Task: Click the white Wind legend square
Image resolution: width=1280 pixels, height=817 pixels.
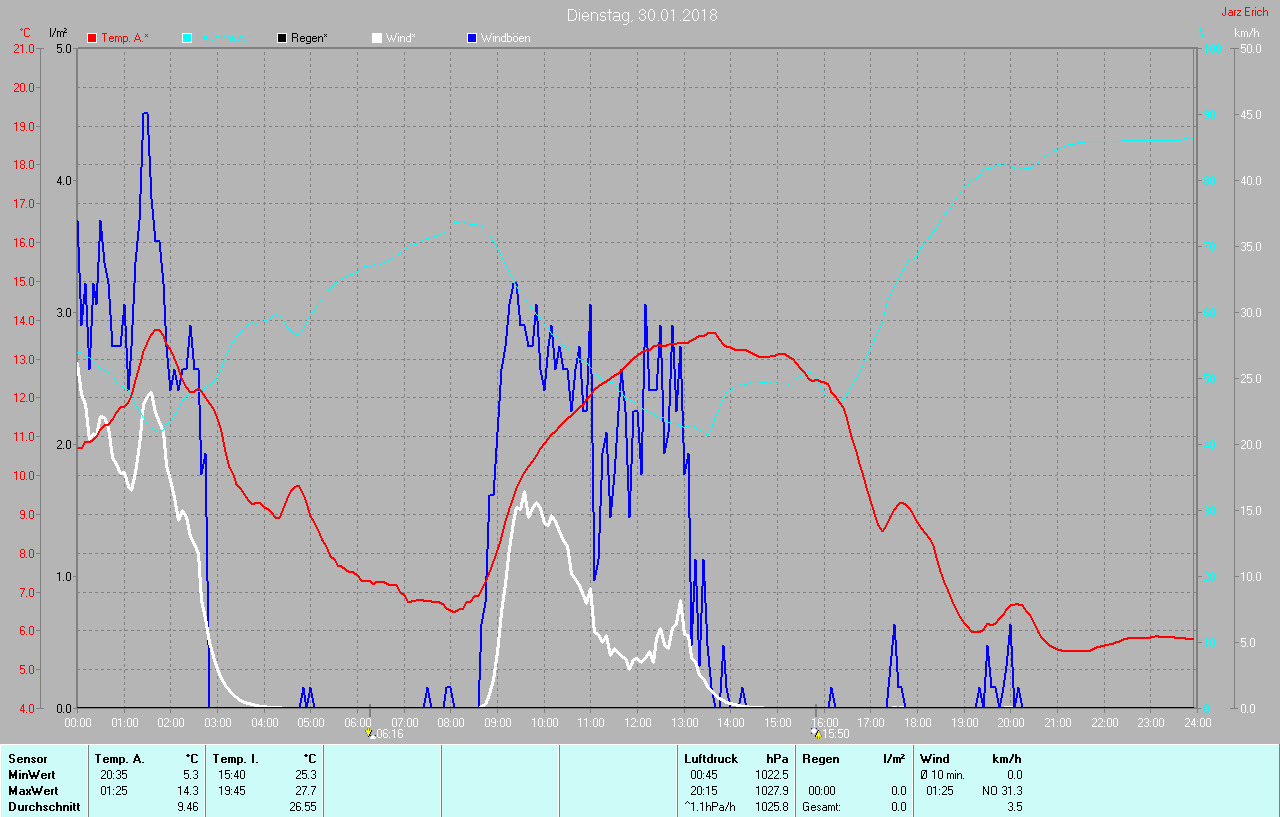Action: click(x=377, y=38)
